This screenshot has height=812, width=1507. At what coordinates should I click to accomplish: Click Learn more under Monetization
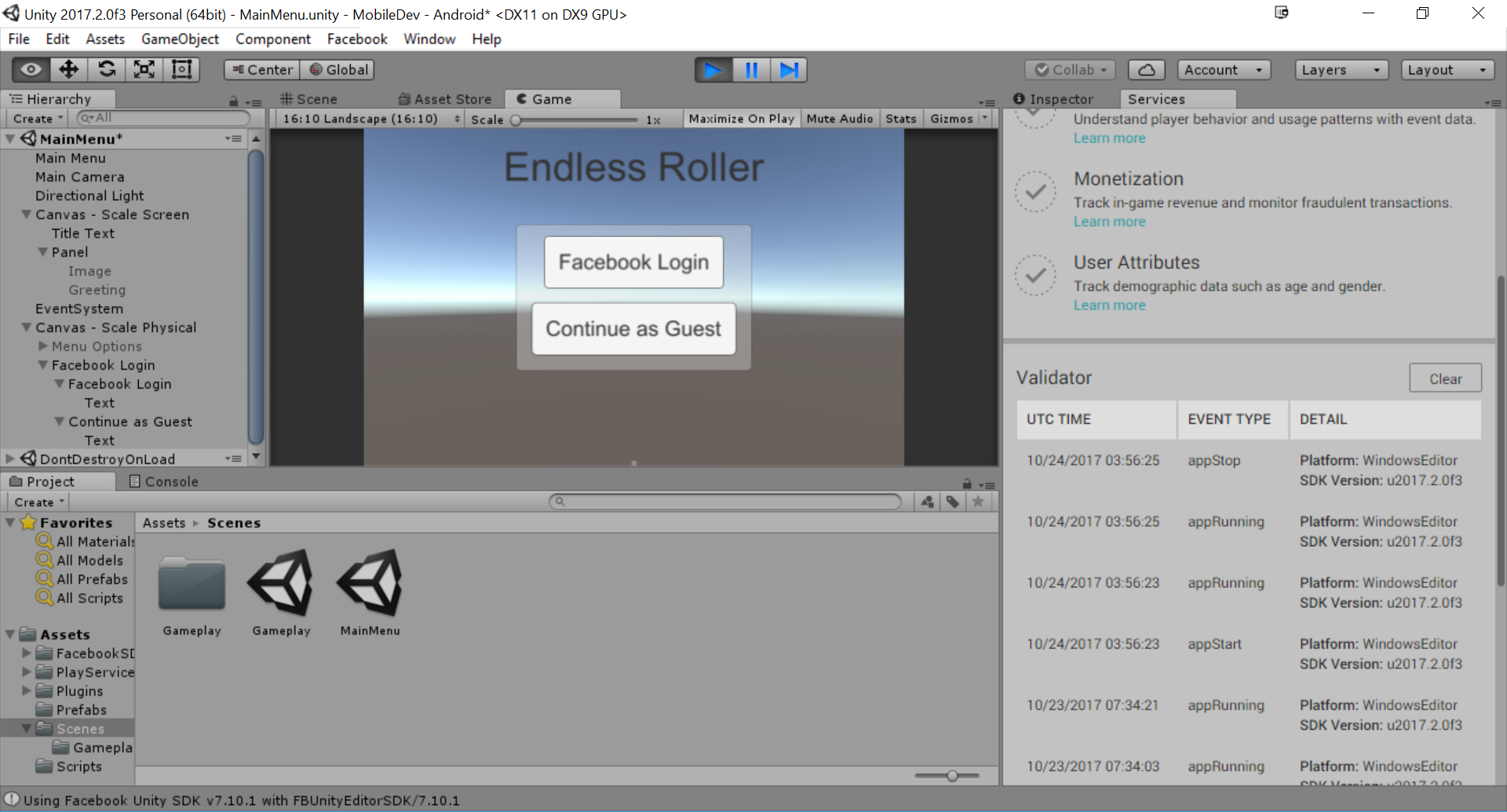point(1109,222)
